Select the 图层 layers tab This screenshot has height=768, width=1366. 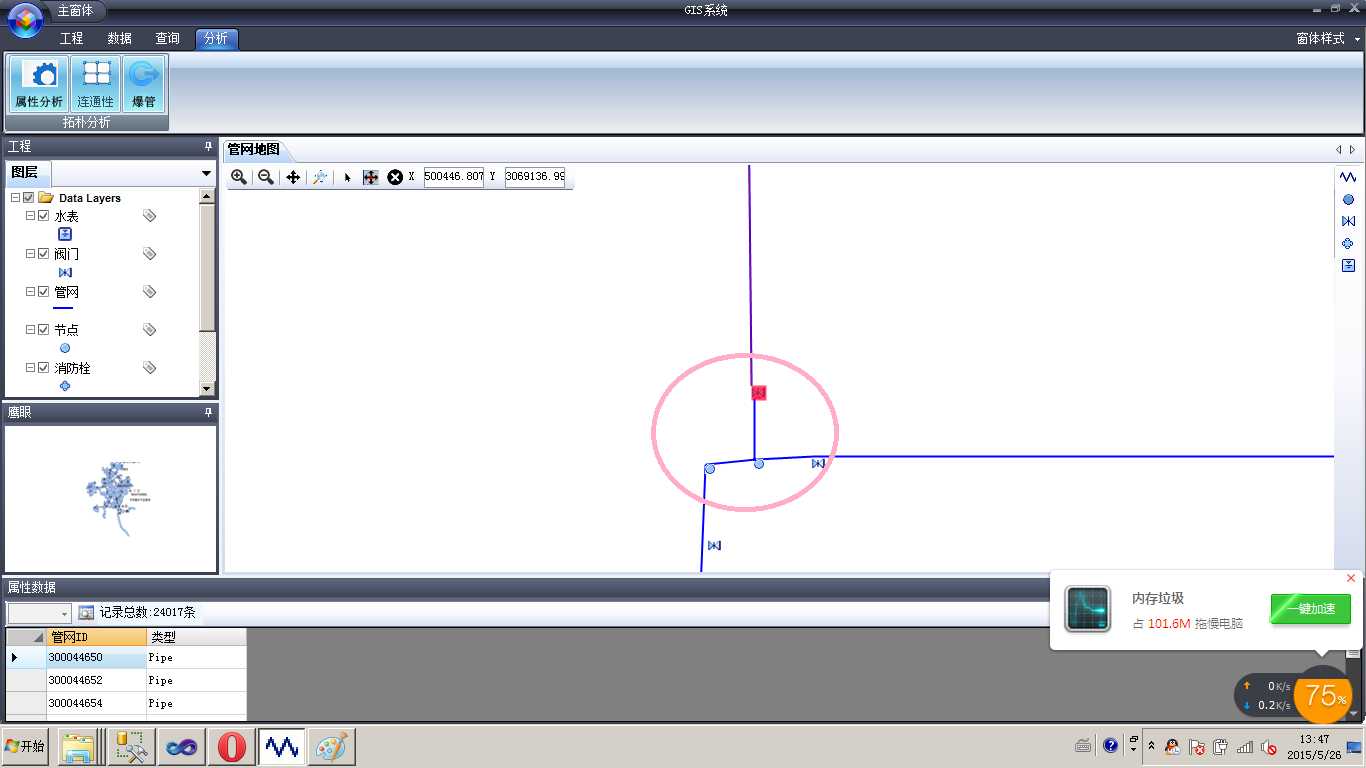coord(27,173)
